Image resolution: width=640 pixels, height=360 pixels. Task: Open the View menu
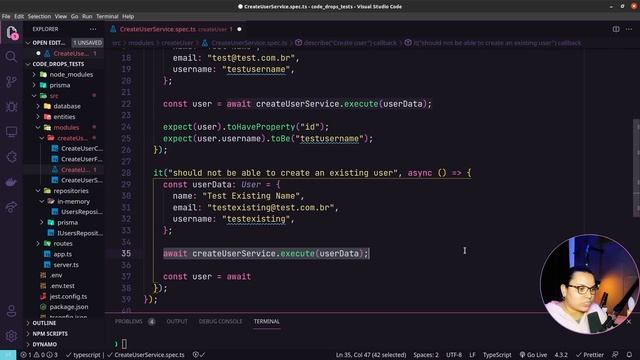click(x=60, y=16)
